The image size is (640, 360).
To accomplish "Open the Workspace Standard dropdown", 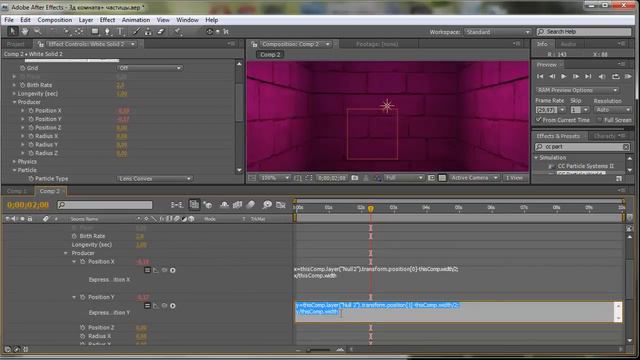I will (x=498, y=32).
